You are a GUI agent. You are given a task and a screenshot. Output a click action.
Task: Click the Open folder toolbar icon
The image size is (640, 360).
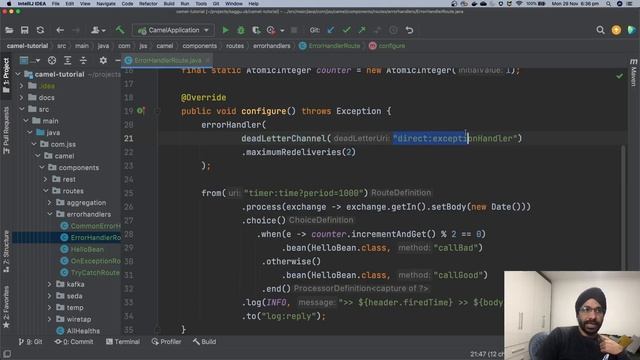9,30
